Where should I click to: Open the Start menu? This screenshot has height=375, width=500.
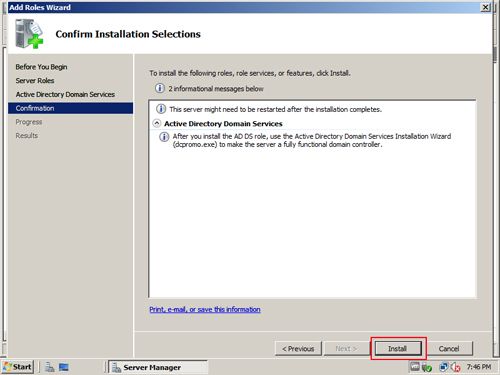point(17,367)
